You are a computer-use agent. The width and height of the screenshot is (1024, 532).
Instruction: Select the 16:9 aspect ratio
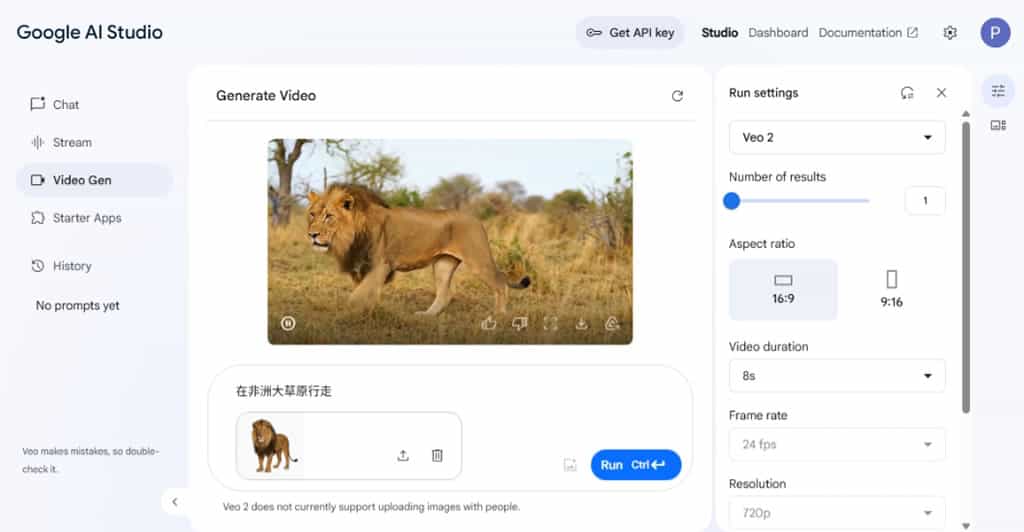(x=783, y=289)
